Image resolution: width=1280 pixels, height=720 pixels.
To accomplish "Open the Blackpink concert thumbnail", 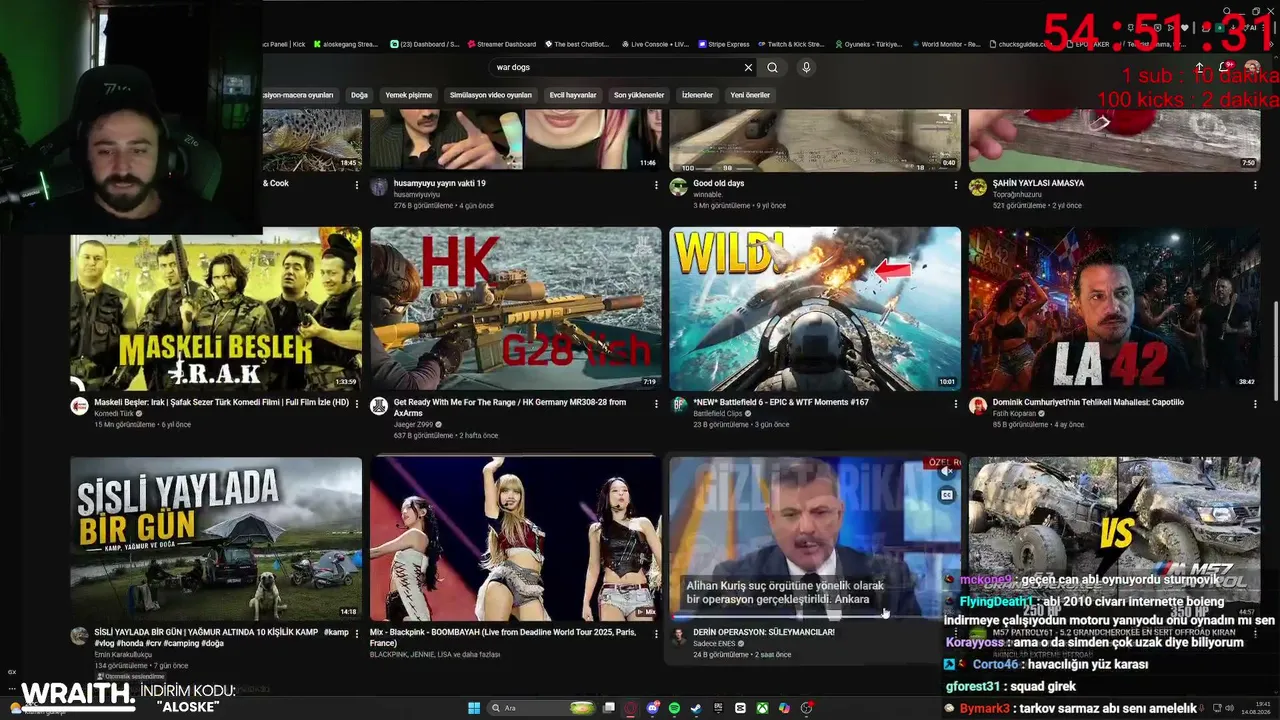I will coord(516,539).
